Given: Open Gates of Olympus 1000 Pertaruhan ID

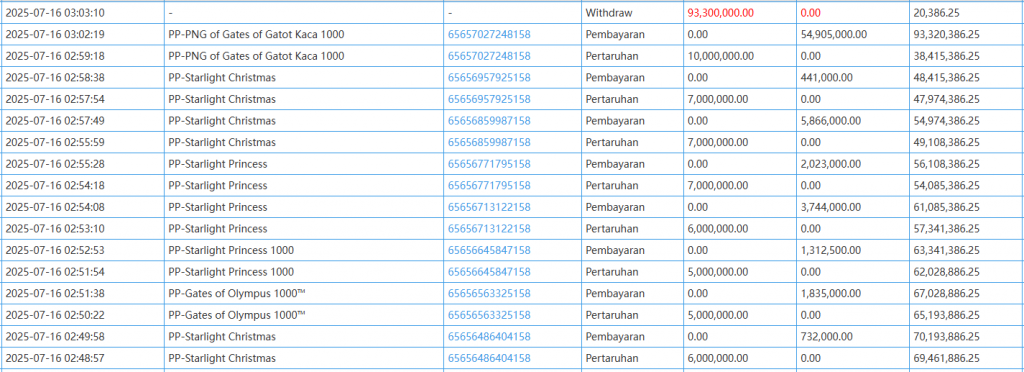Looking at the screenshot, I should tap(489, 315).
